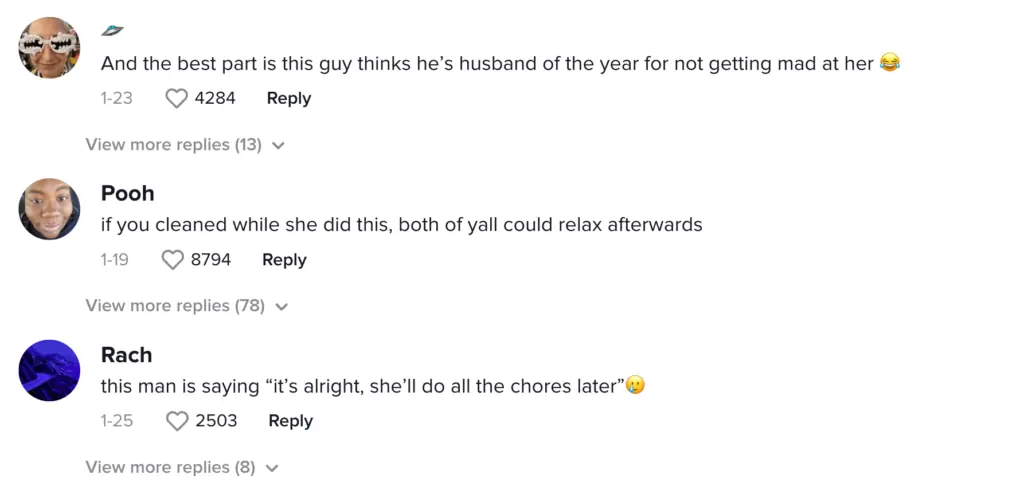The height and width of the screenshot is (494, 1024).
Task: Open Pooh's profile picture
Action: click(x=50, y=209)
